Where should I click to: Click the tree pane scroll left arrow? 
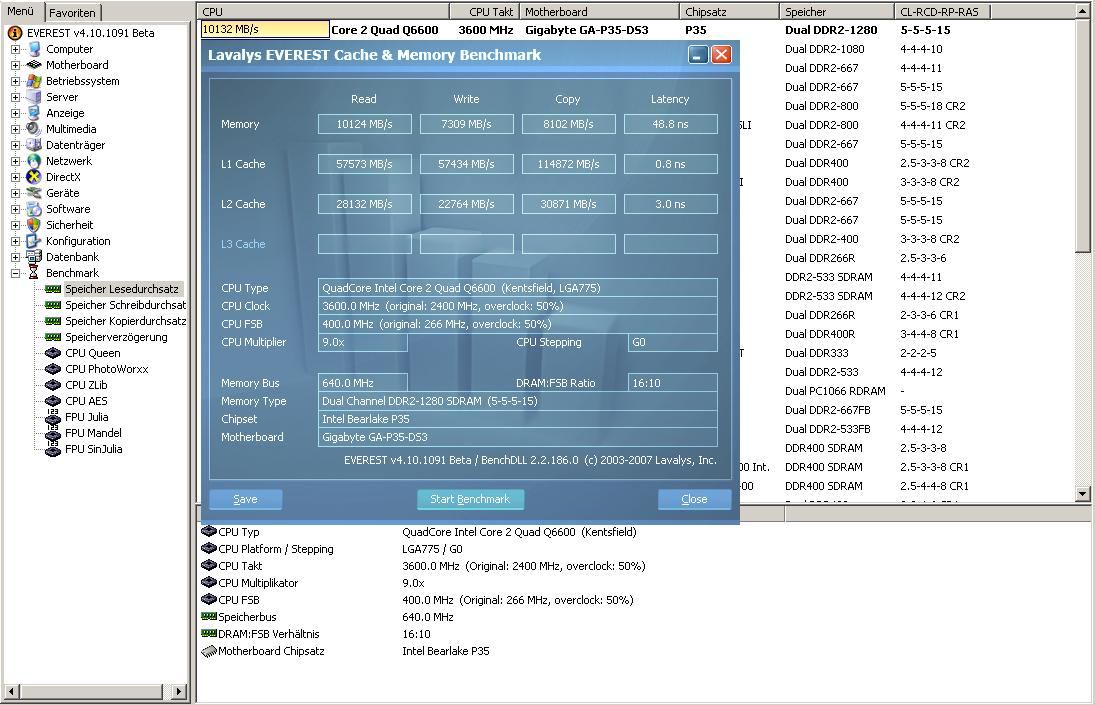coord(11,691)
